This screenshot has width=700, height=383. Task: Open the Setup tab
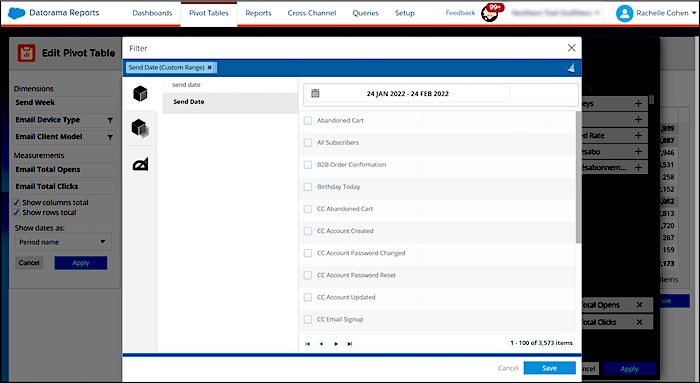(404, 13)
